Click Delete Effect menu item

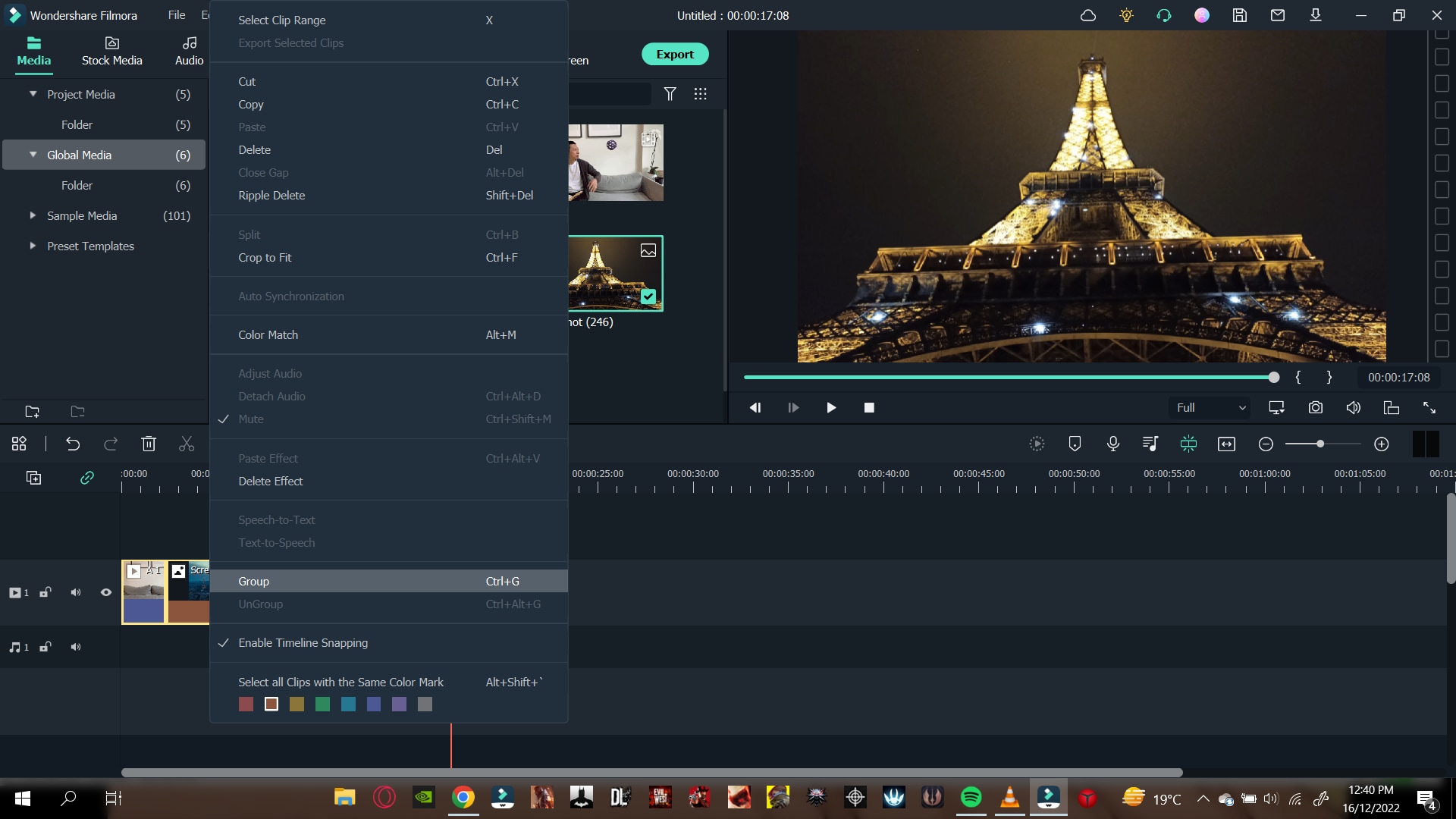point(270,481)
